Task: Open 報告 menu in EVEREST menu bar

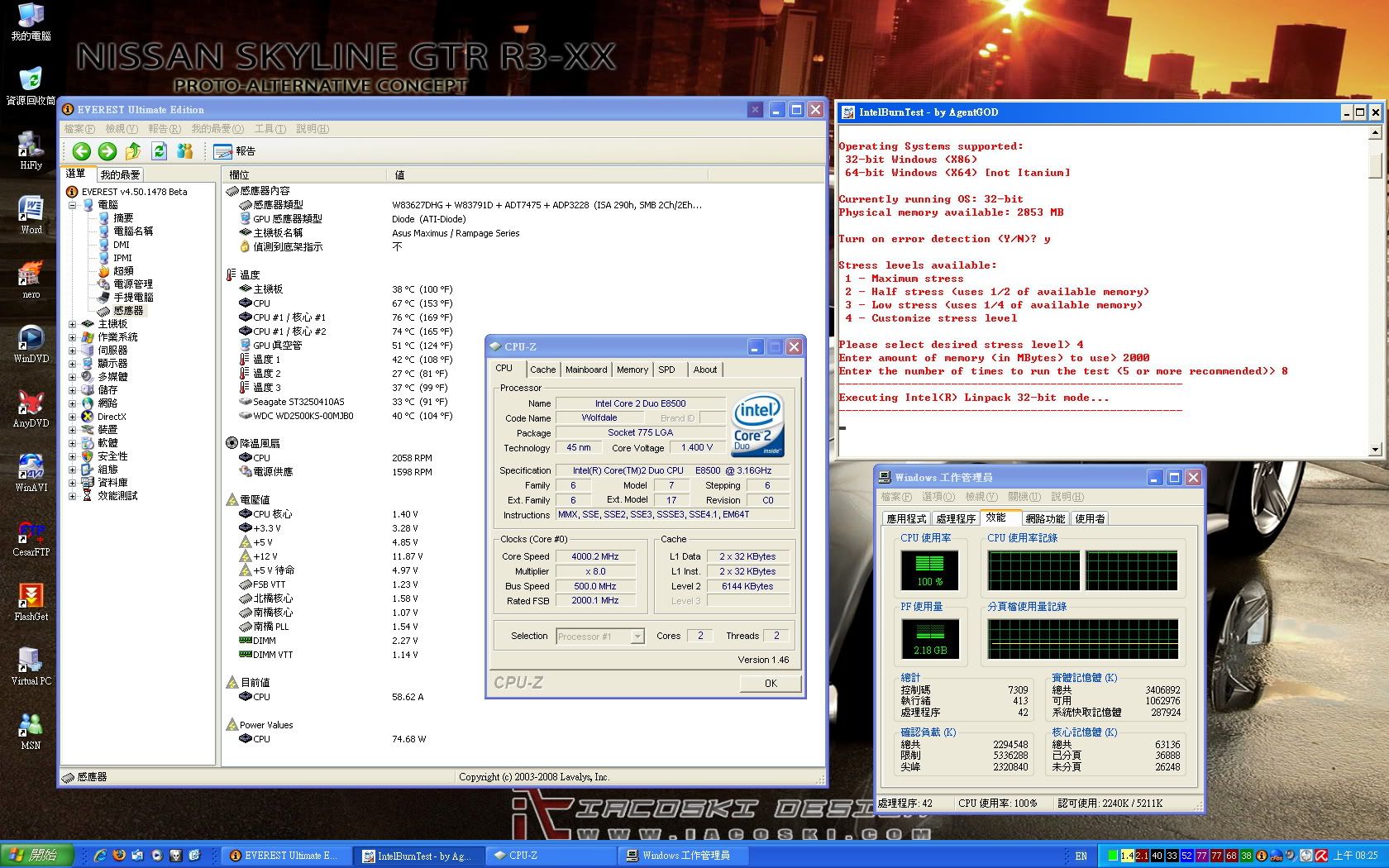Action: click(164, 129)
